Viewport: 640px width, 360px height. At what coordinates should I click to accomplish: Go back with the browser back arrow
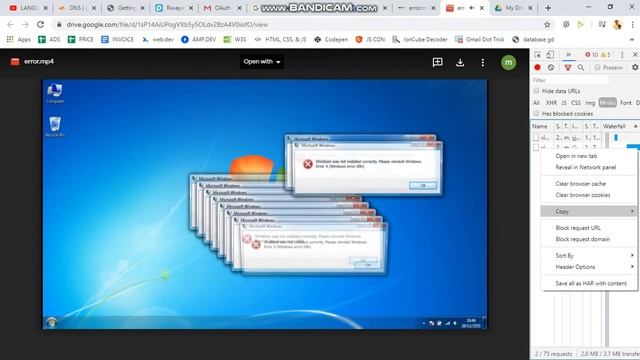[10, 24]
